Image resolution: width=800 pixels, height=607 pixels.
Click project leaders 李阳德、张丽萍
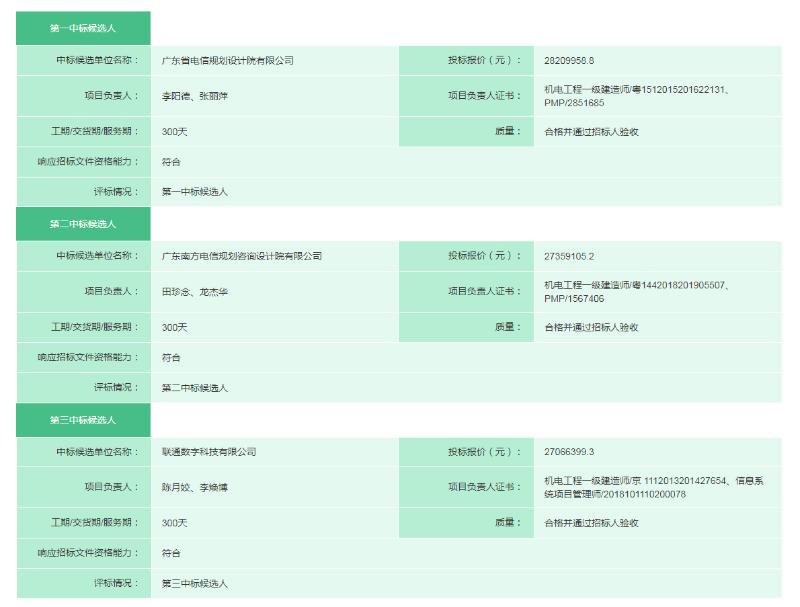pos(195,97)
